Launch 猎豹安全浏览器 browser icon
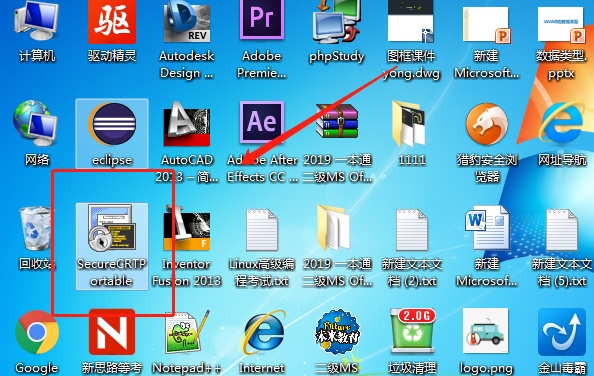The height and width of the screenshot is (376, 594). (487, 124)
